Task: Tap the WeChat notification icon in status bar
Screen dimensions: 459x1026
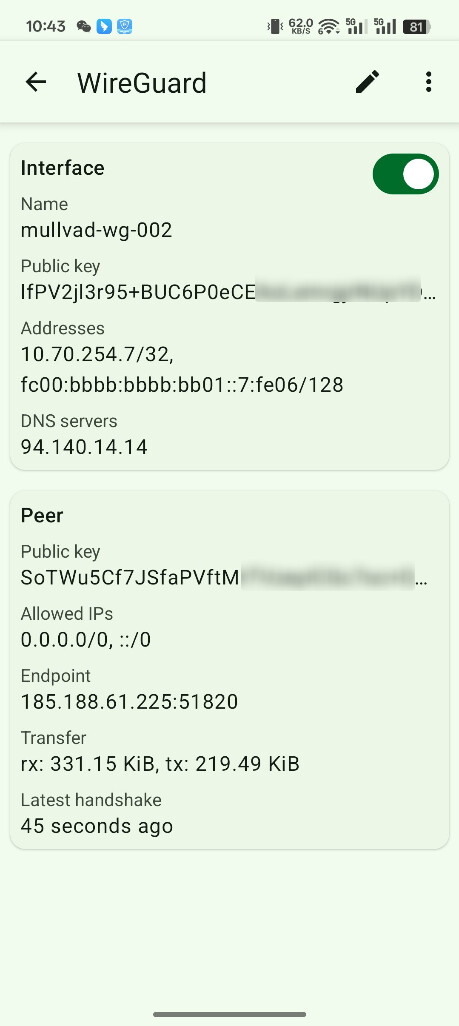Action: coord(84,27)
